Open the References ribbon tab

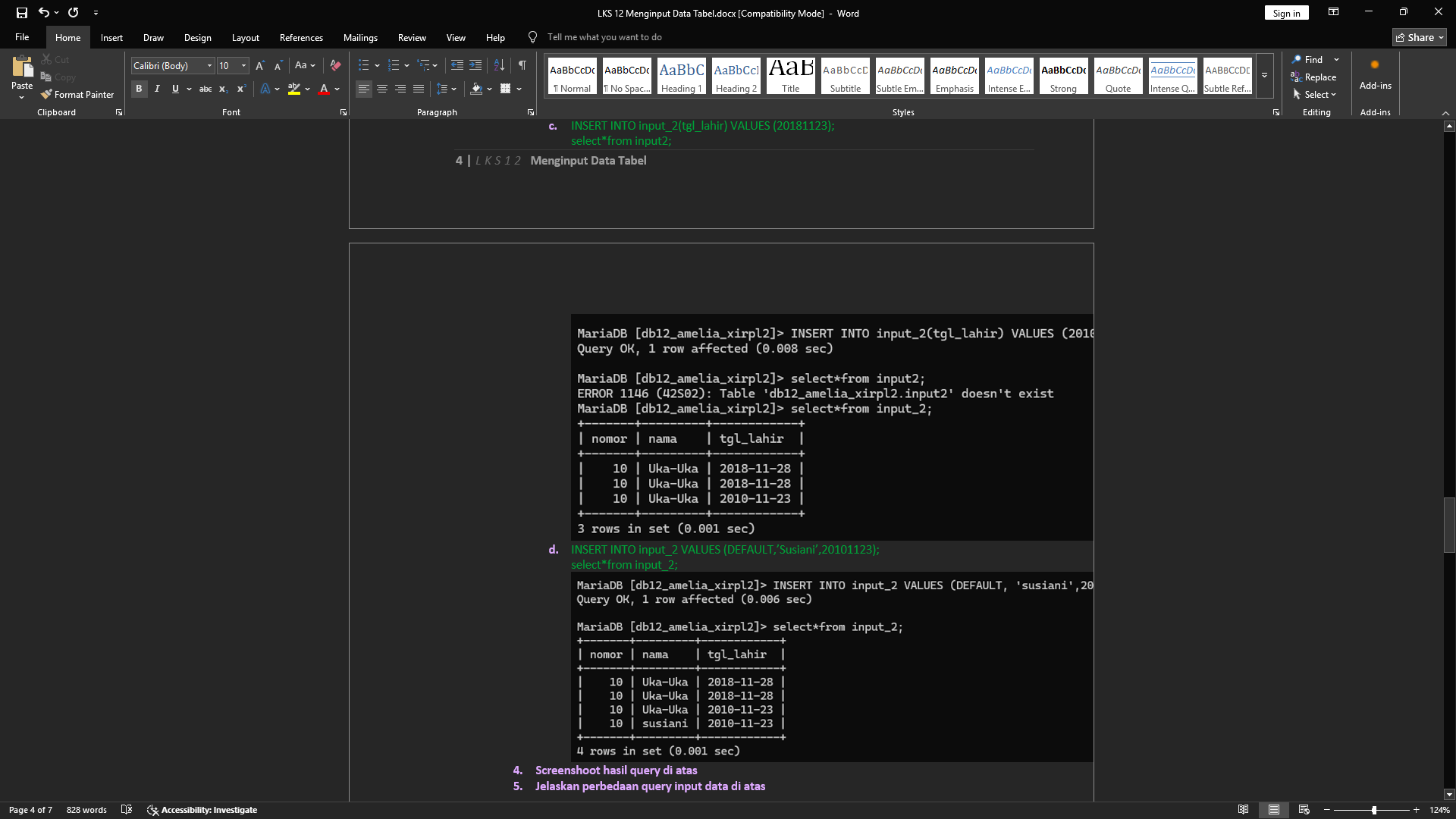click(301, 37)
